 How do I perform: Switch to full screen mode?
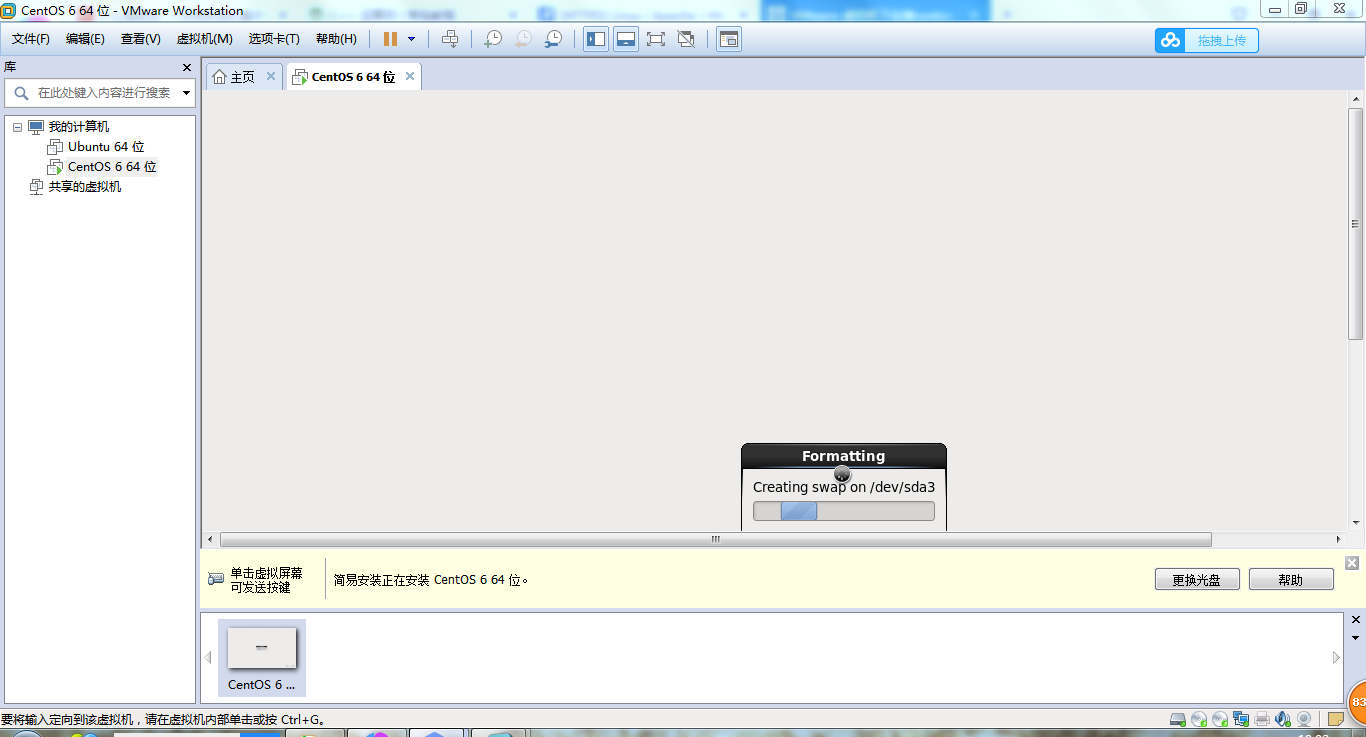(656, 39)
